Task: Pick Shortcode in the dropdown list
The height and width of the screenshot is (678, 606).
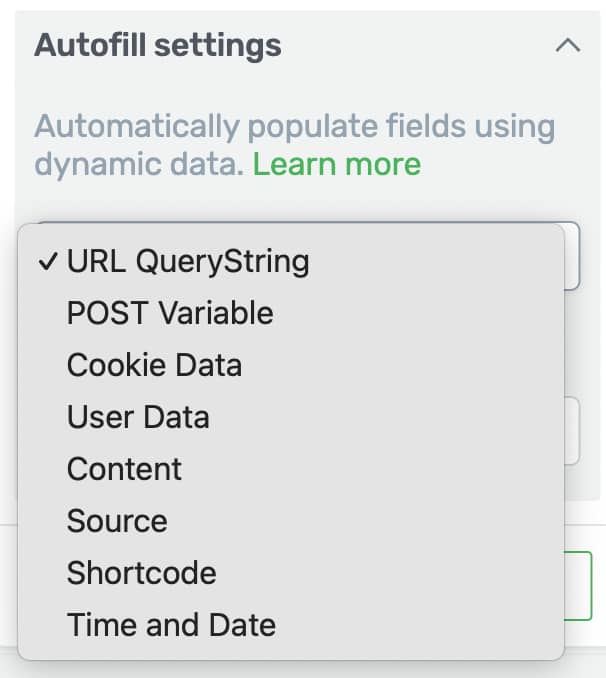Action: (291, 572)
